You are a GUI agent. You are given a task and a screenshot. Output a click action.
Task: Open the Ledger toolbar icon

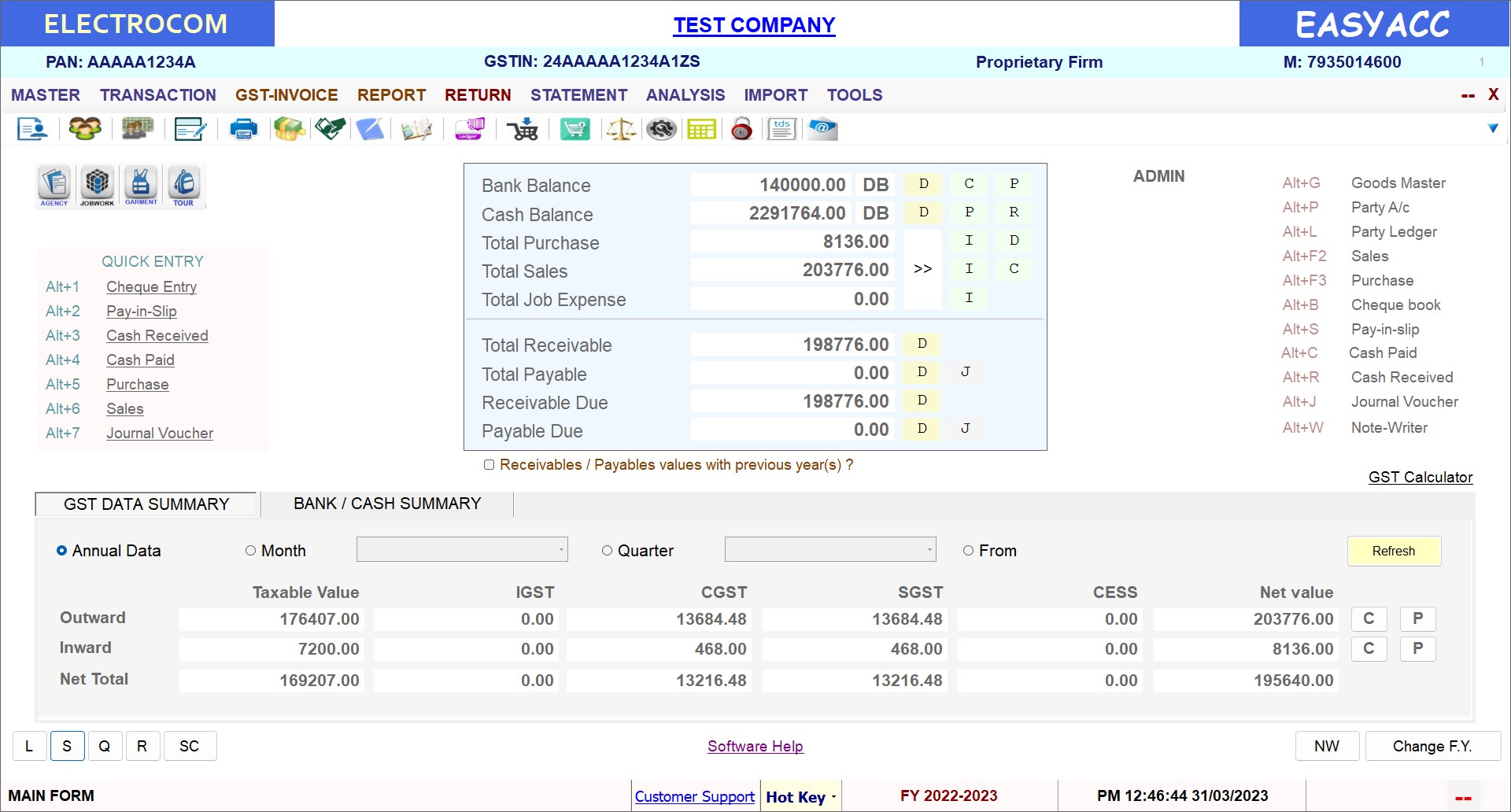click(x=470, y=129)
